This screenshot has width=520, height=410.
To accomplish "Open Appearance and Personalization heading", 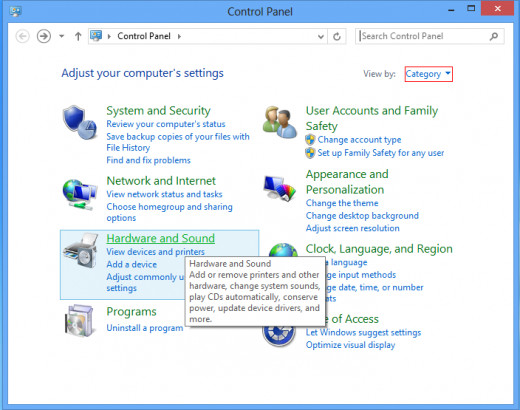I will [x=347, y=182].
